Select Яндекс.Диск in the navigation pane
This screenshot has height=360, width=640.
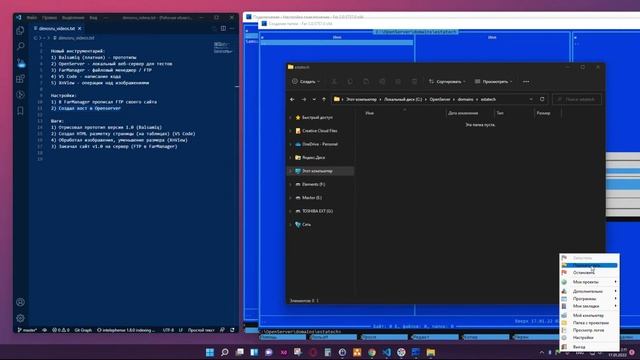point(313,158)
